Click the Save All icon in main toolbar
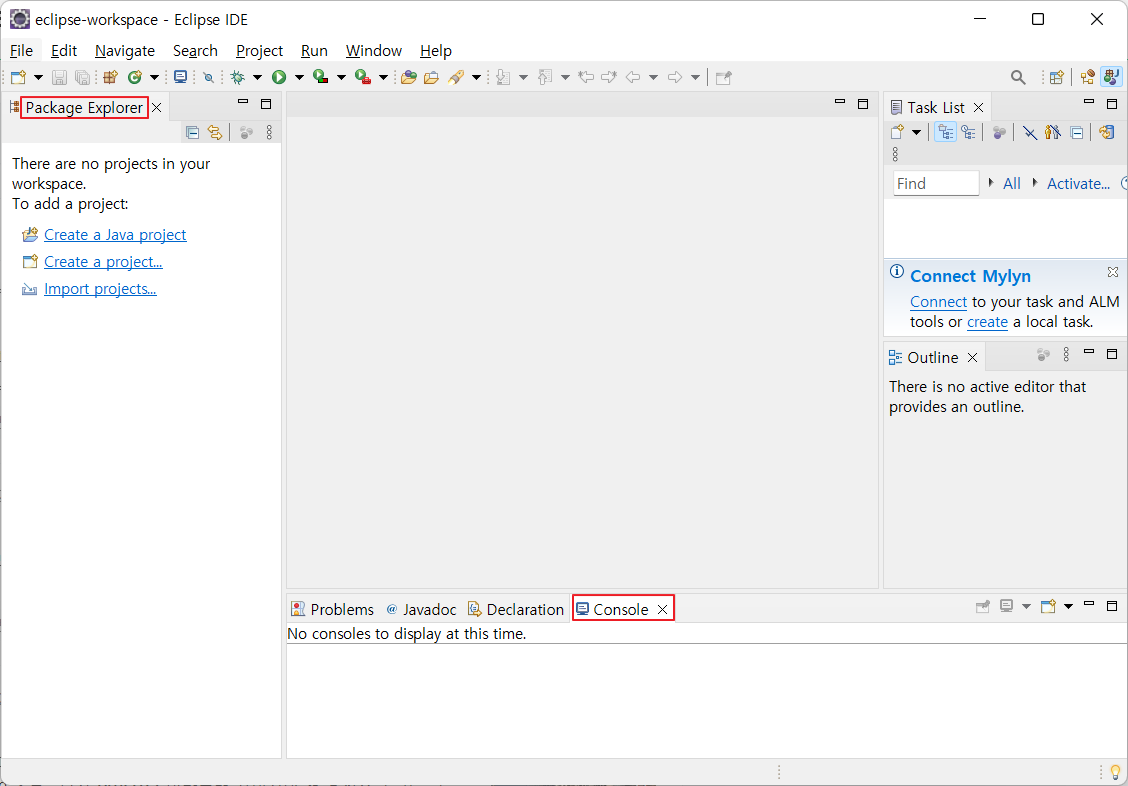The width and height of the screenshot is (1128, 786). tap(83, 77)
